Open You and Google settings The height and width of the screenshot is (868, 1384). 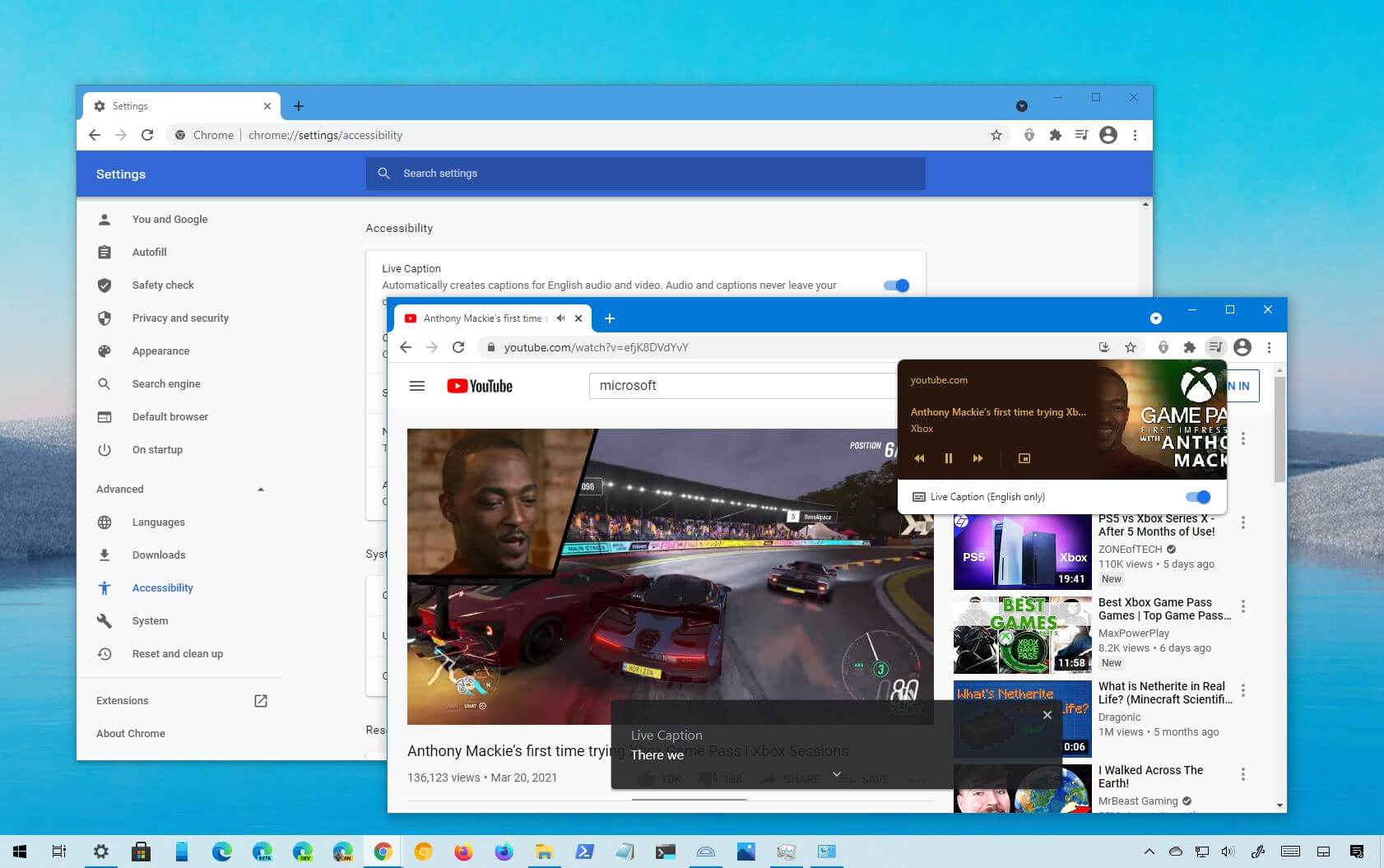tap(170, 220)
